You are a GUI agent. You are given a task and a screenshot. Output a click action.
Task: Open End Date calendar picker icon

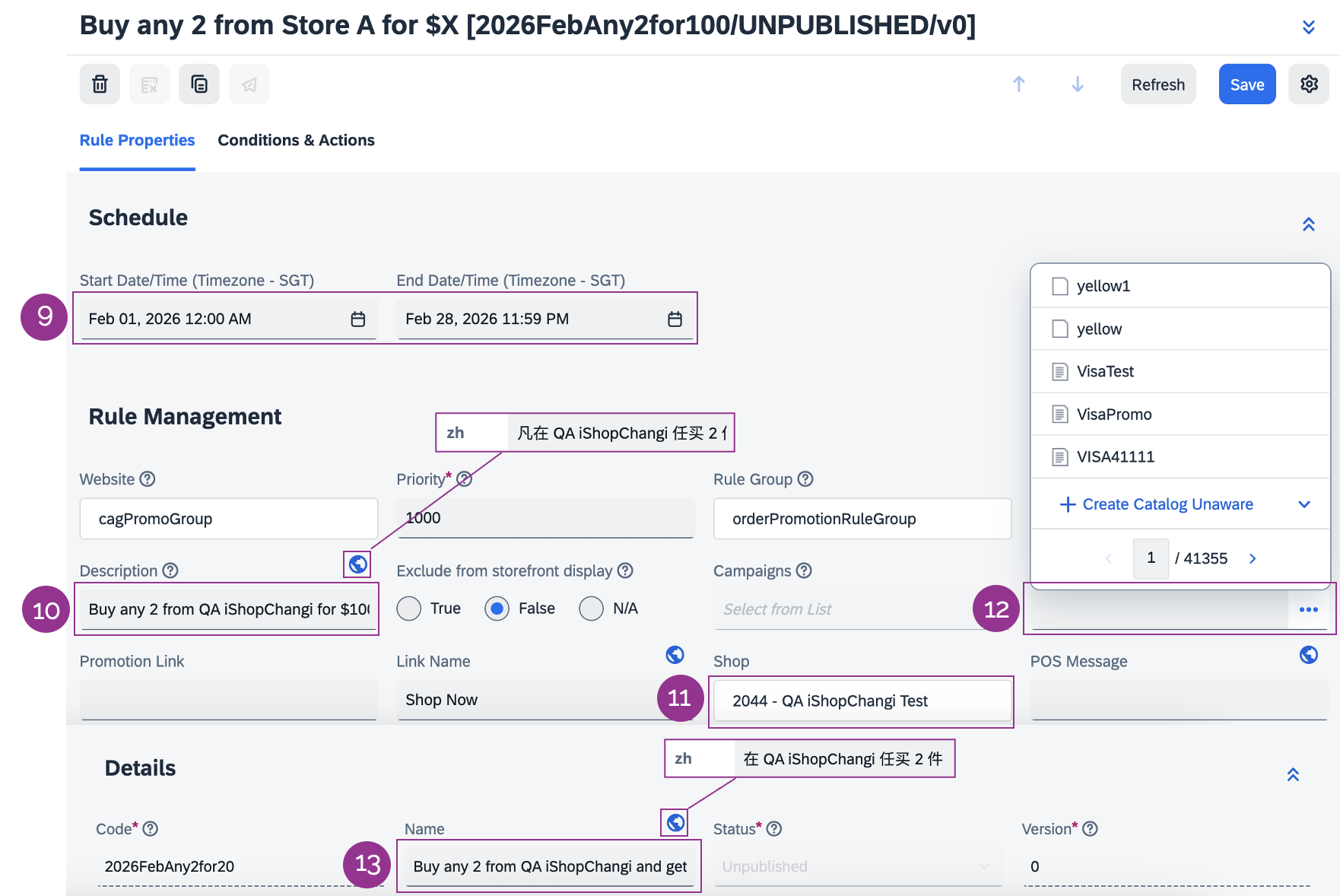(675, 319)
